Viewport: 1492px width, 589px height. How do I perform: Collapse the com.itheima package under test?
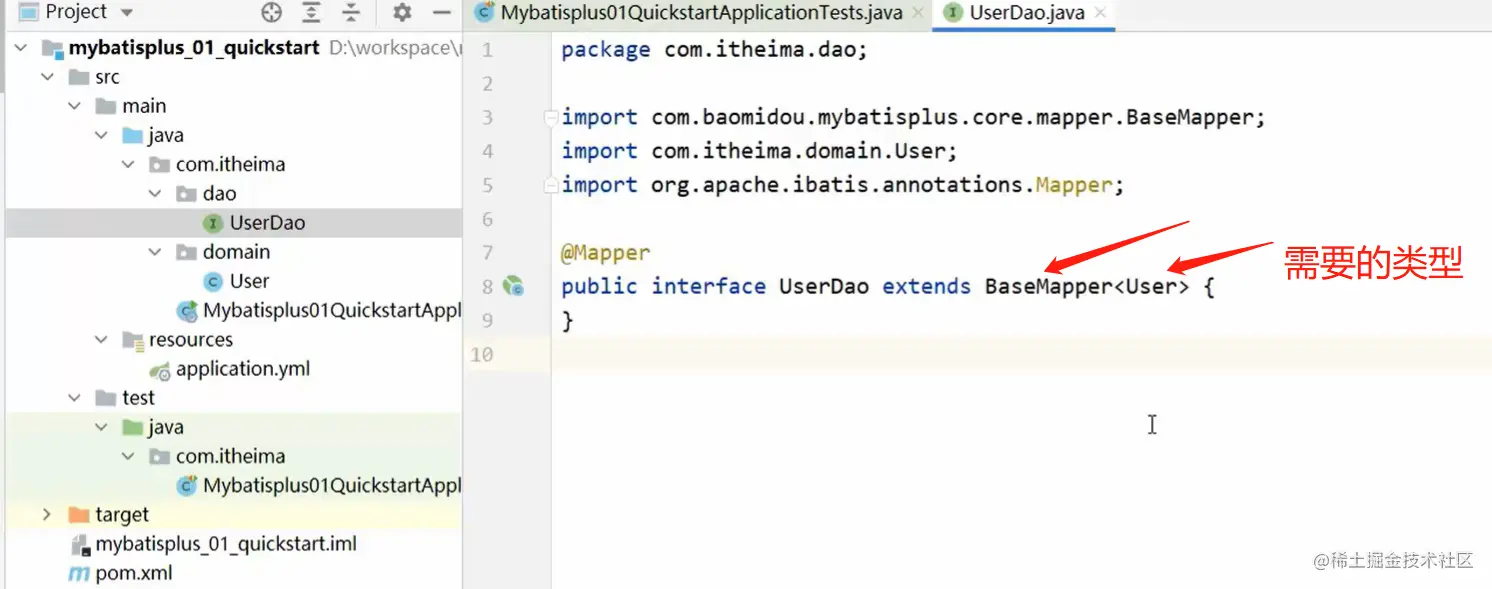128,456
